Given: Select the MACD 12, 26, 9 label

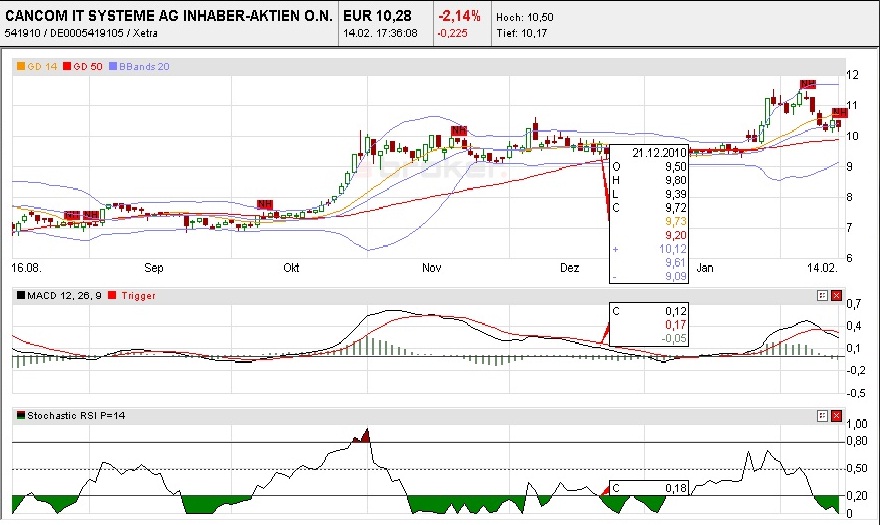Looking at the screenshot, I should [64, 296].
